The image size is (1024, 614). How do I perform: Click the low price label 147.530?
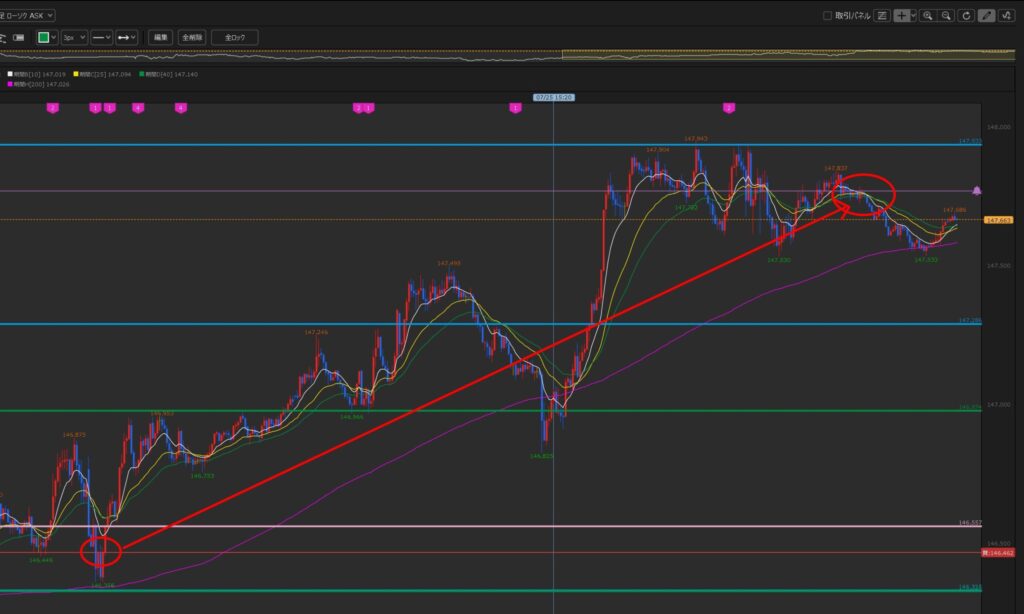tap(778, 260)
